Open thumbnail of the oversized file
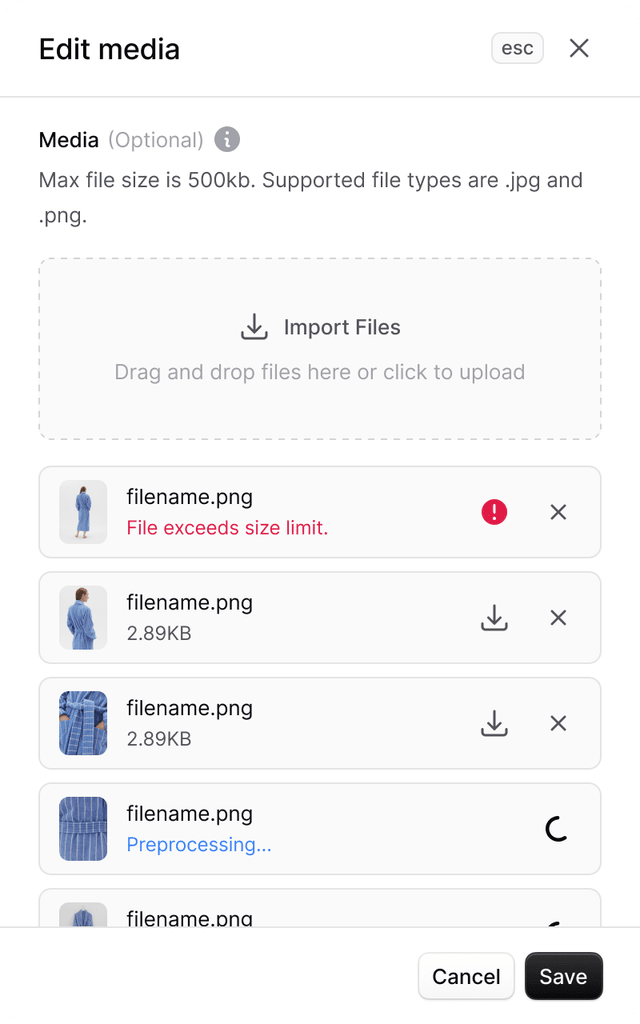The image size is (640, 1024). [83, 512]
